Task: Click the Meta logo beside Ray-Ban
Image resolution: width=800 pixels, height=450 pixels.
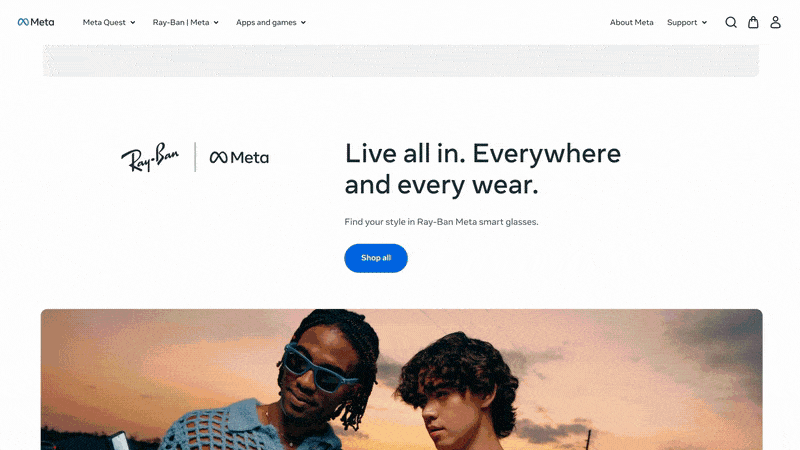Action: [x=239, y=157]
